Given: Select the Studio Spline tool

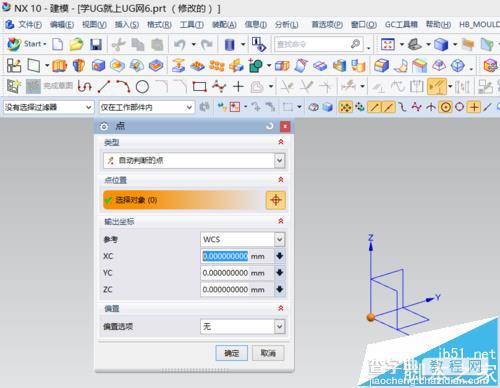Looking at the screenshot, I should [219, 87].
